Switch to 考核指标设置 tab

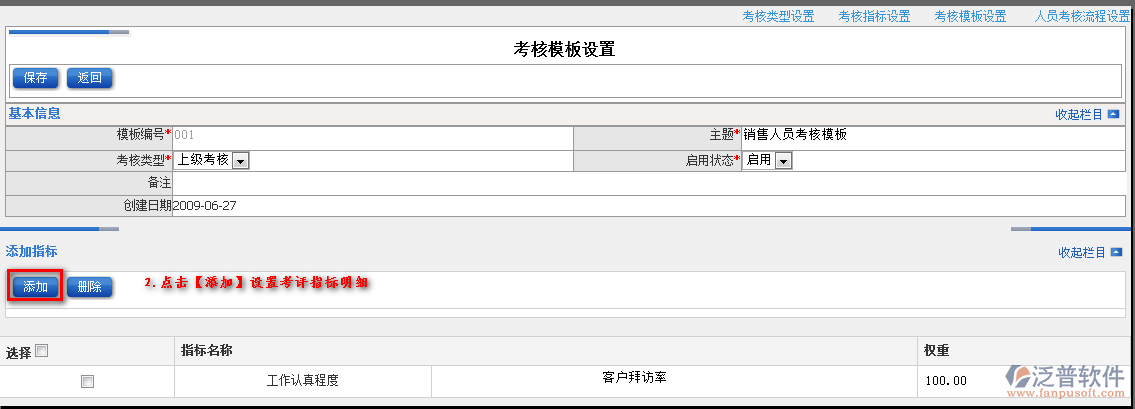[x=873, y=17]
